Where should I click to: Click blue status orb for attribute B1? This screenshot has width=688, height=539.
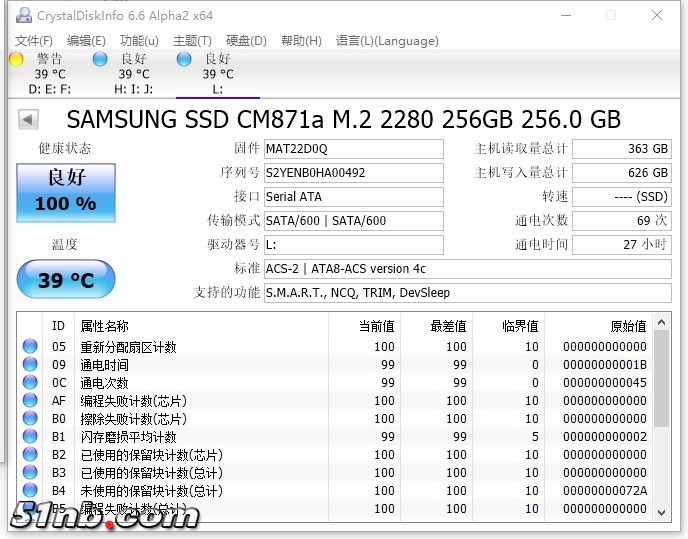coord(30,437)
